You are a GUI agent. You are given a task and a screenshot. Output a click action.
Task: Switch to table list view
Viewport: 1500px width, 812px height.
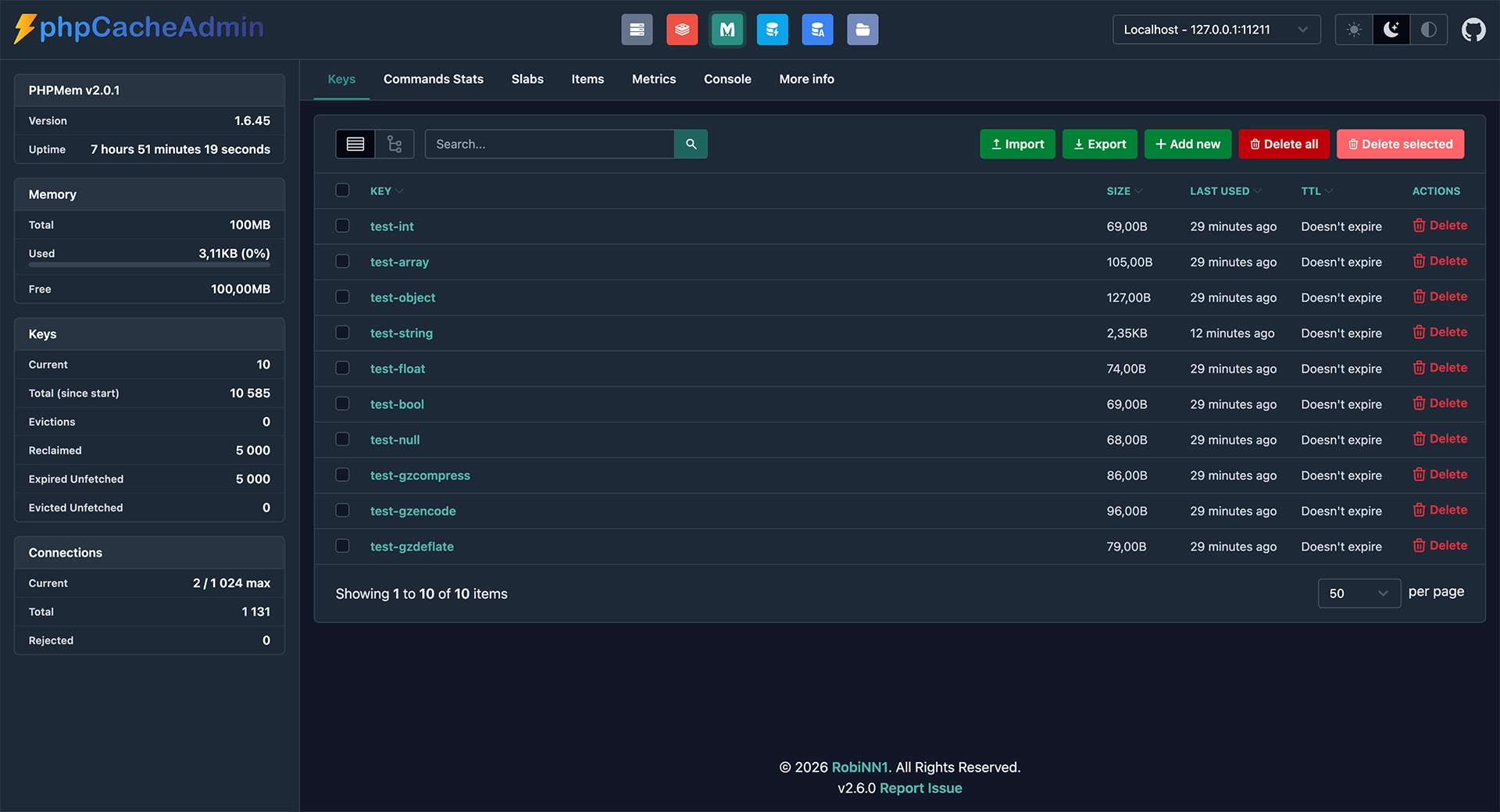[355, 144]
